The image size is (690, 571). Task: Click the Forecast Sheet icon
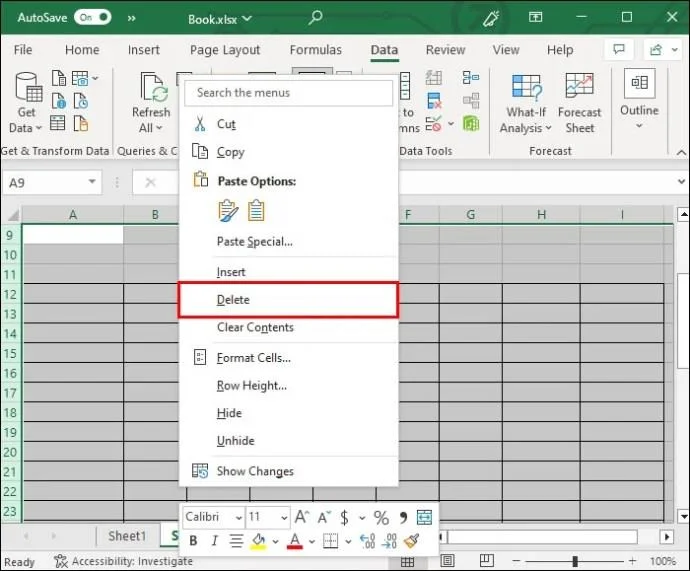[579, 103]
